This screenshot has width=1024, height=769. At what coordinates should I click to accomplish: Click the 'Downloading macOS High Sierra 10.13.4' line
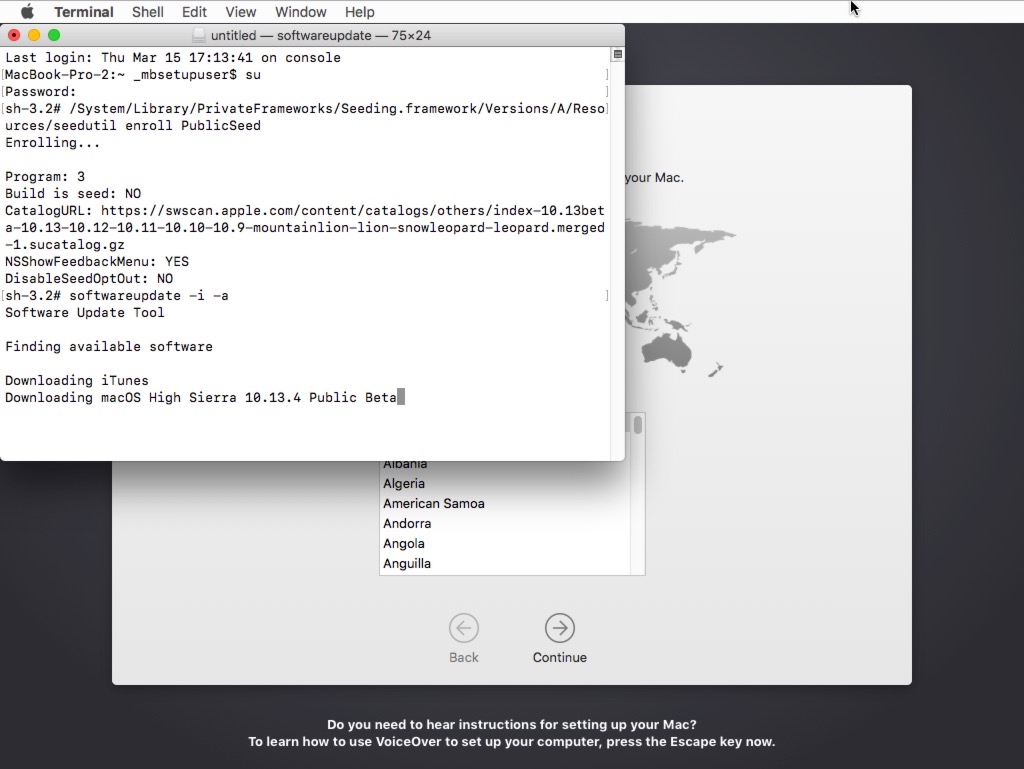pyautogui.click(x=200, y=398)
